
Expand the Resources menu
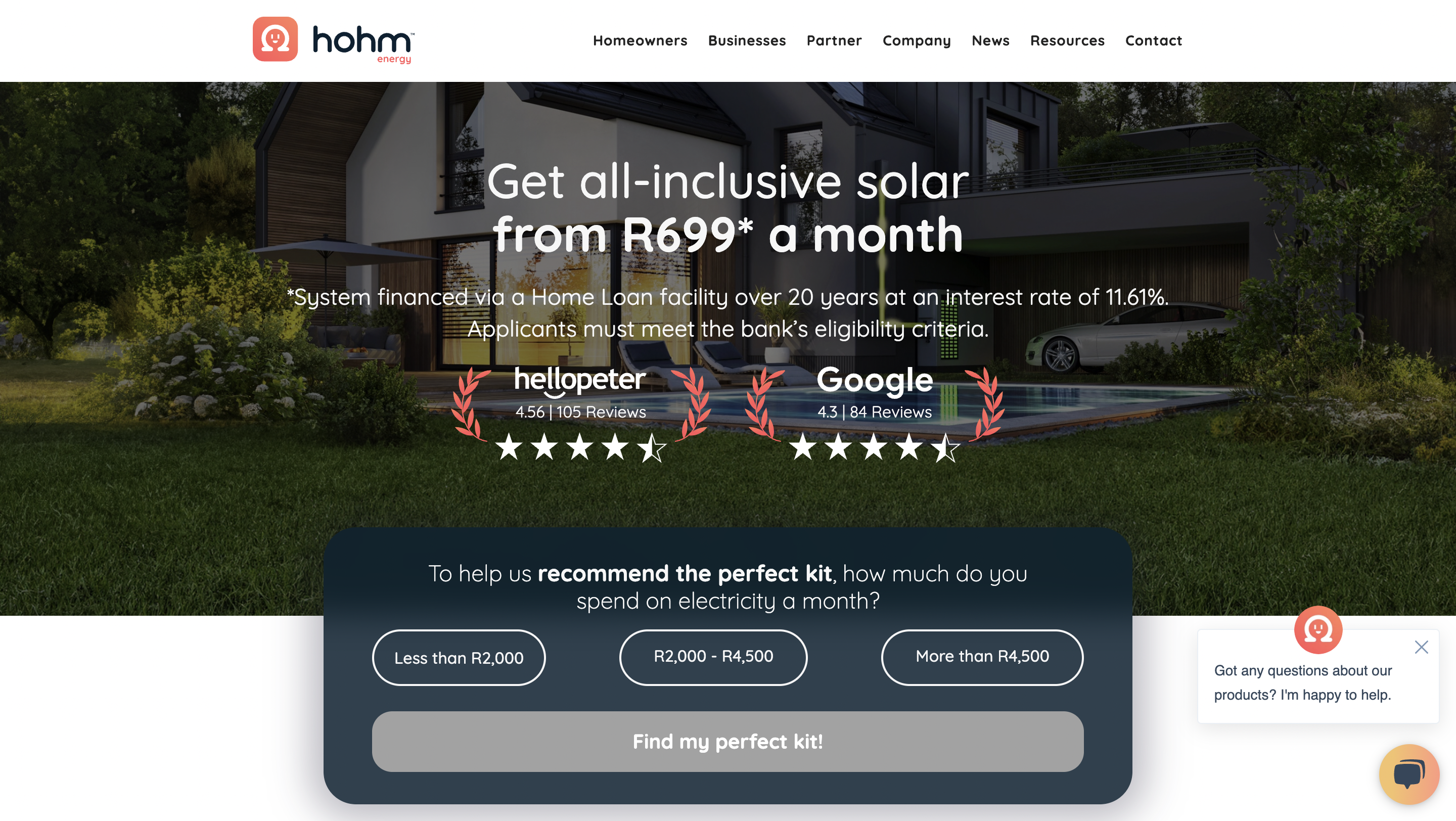1067,40
